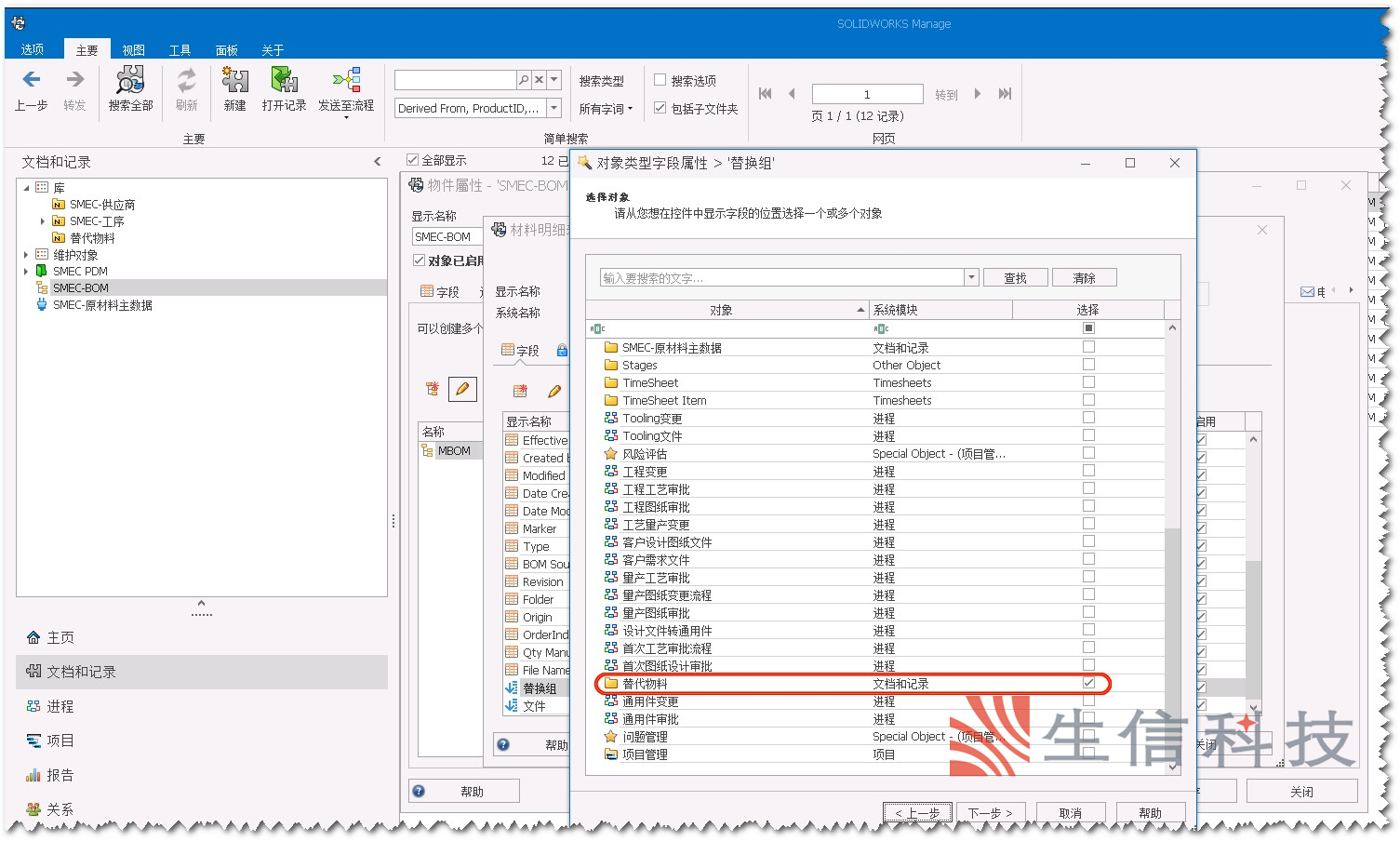Click the 上一步 back arrow icon in the ribbon
The height and width of the screenshot is (841, 1400).
click(x=31, y=80)
